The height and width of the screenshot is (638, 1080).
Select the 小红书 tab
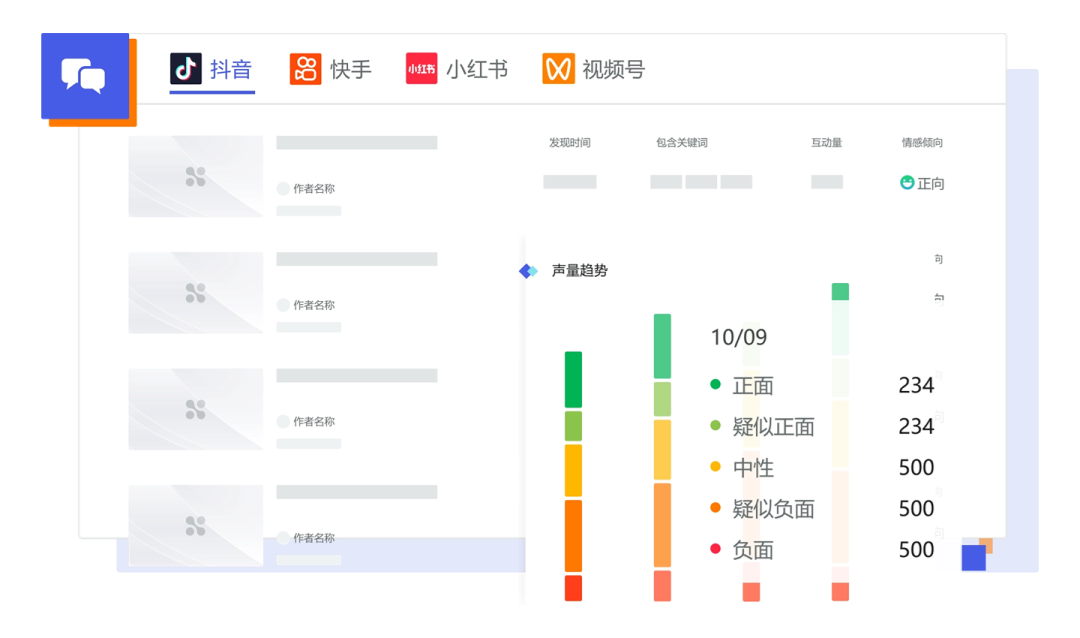[457, 69]
